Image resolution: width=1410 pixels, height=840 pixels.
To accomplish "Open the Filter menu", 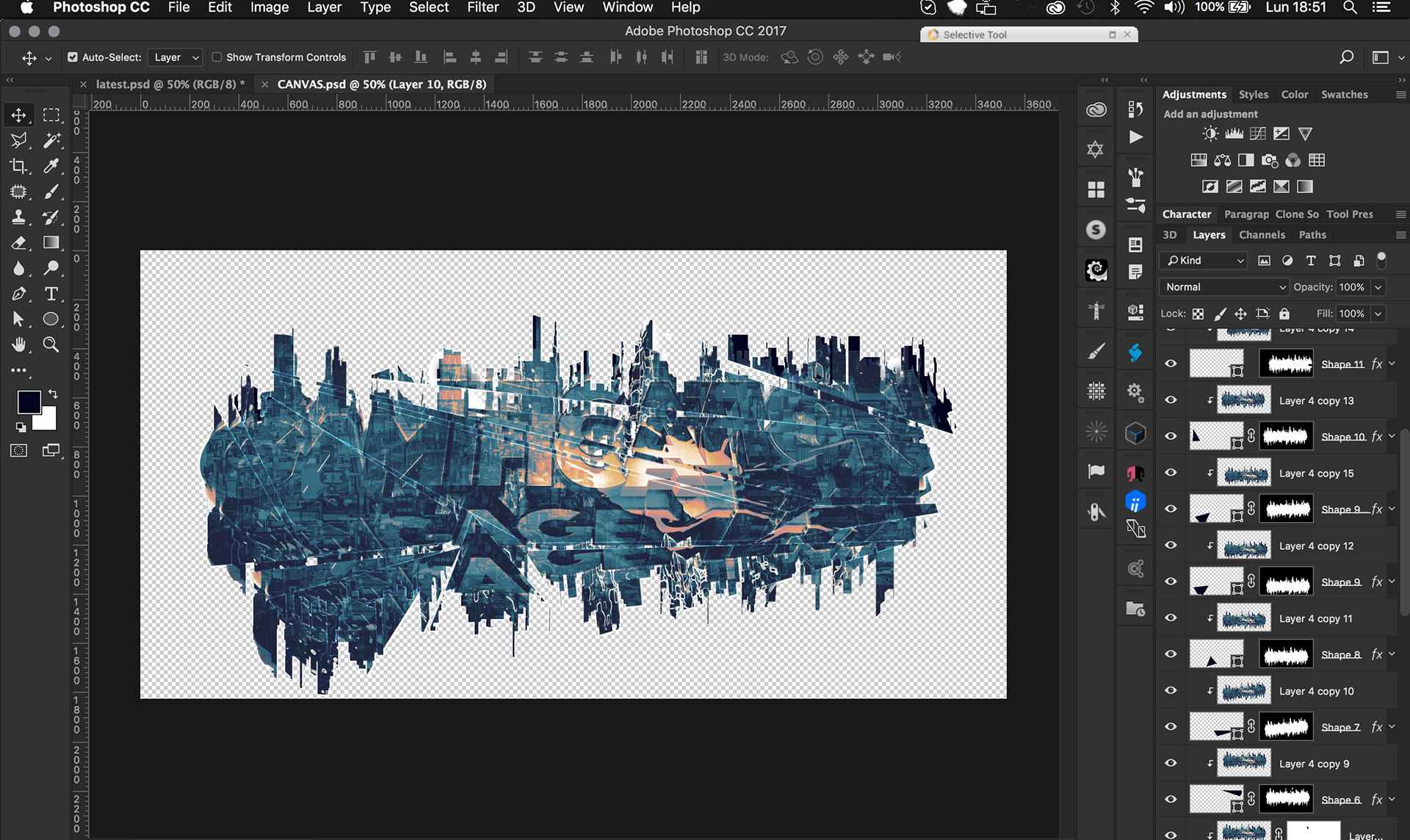I will [482, 7].
